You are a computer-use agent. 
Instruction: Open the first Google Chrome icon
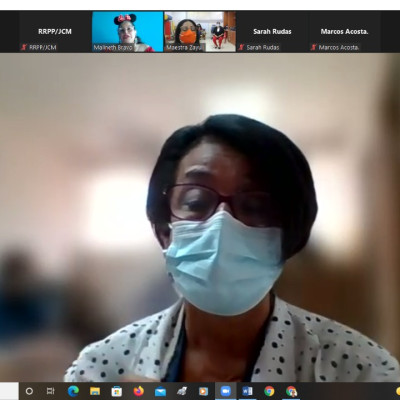(x=269, y=391)
